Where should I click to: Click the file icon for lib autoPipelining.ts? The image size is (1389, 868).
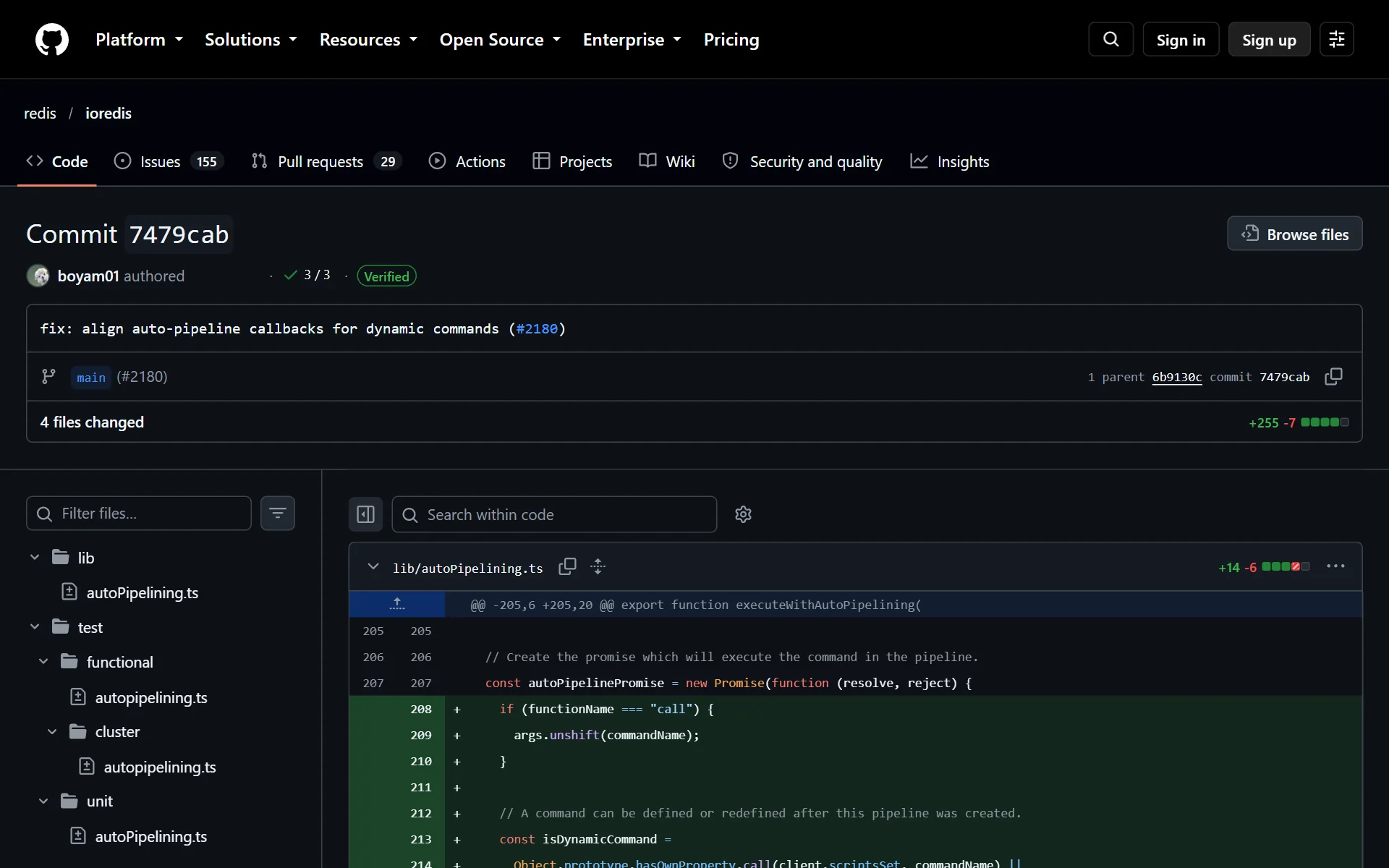click(69, 592)
